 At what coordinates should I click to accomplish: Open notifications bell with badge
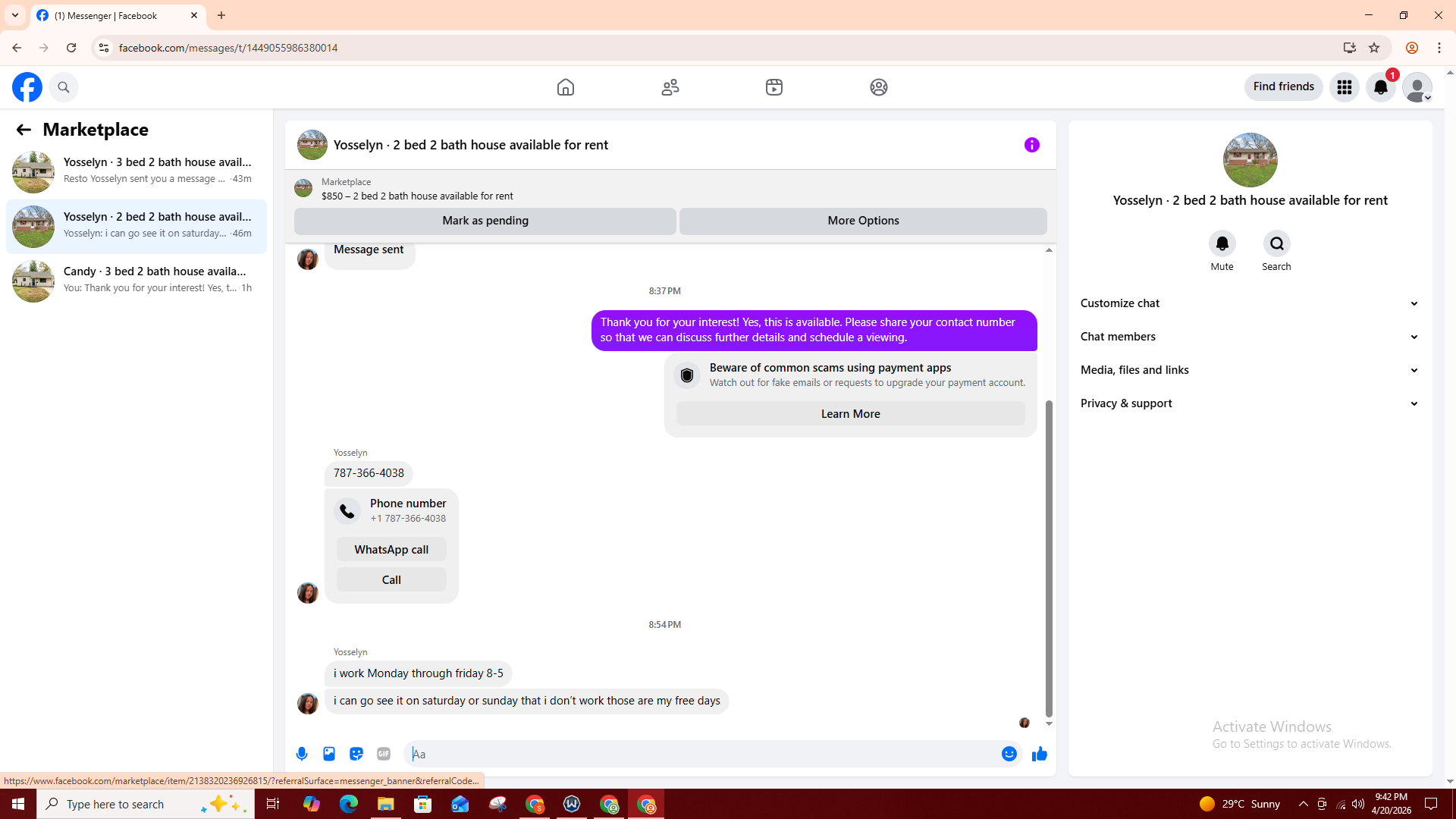(x=1381, y=87)
